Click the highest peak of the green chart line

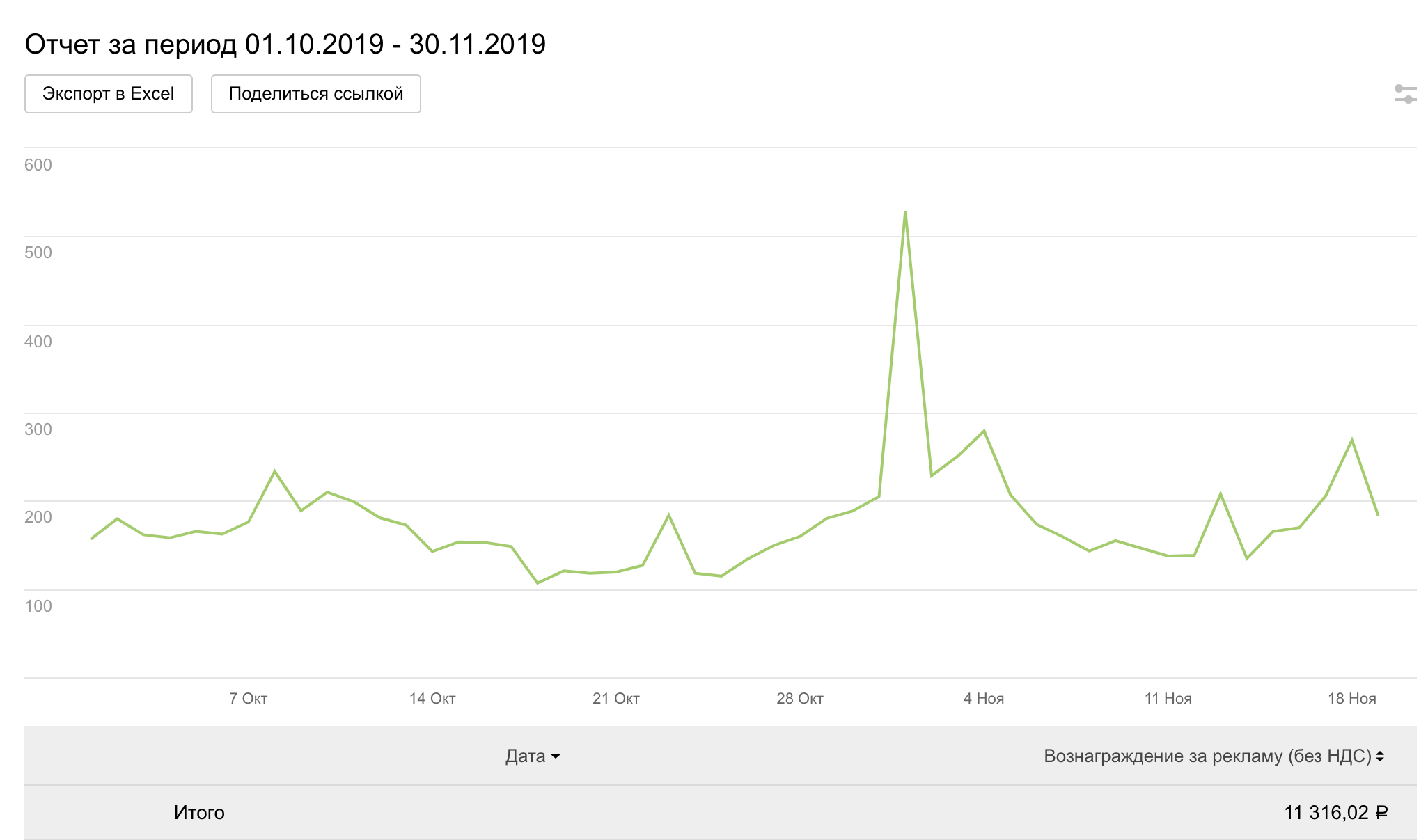coord(904,212)
